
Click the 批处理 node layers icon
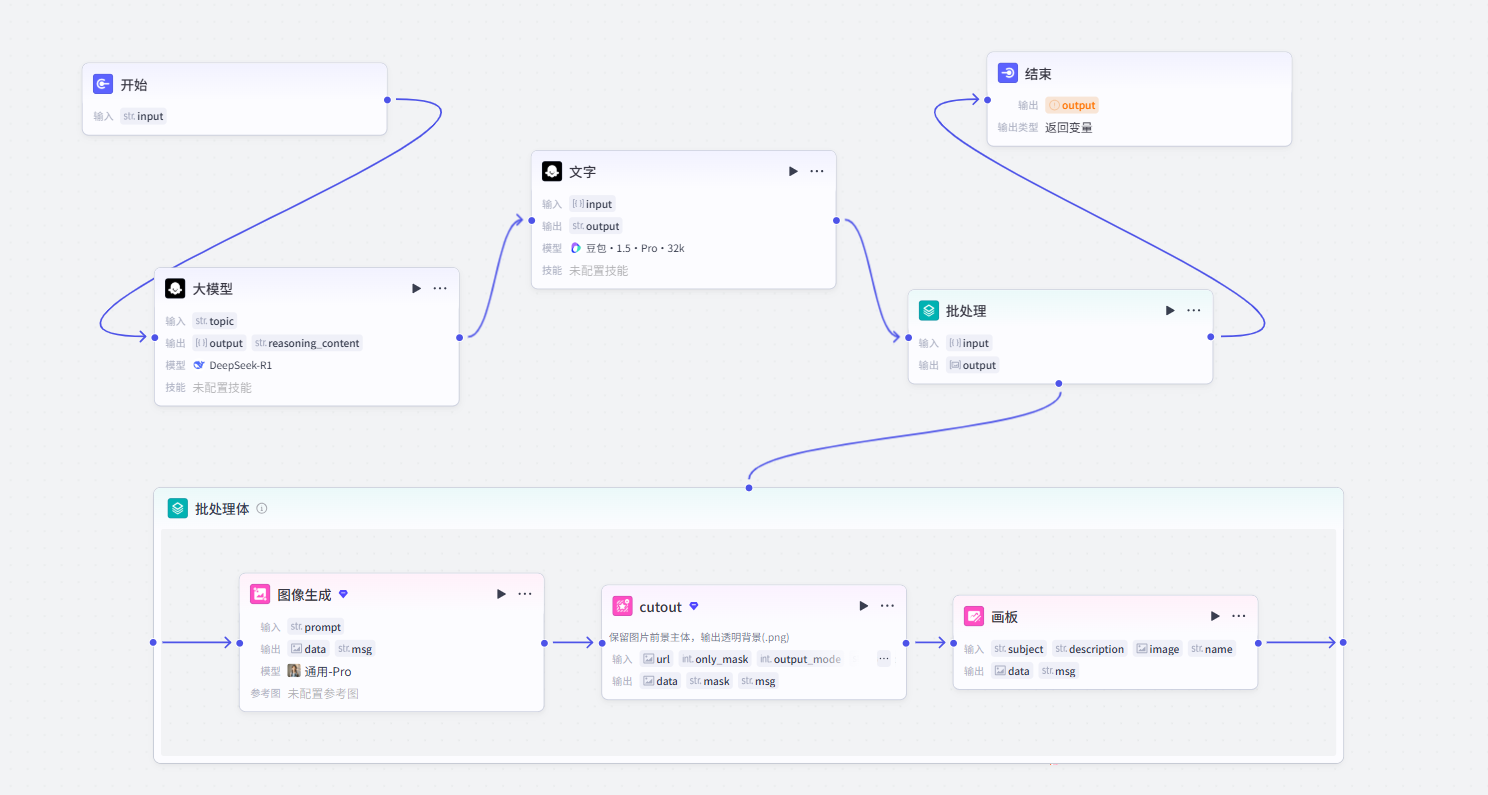click(x=929, y=310)
